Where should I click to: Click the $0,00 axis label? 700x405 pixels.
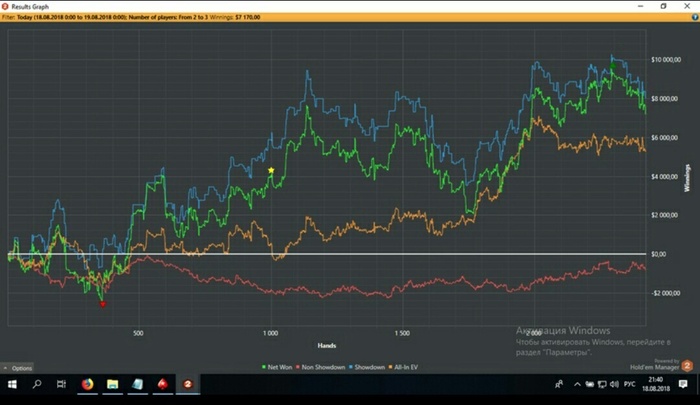(658, 254)
